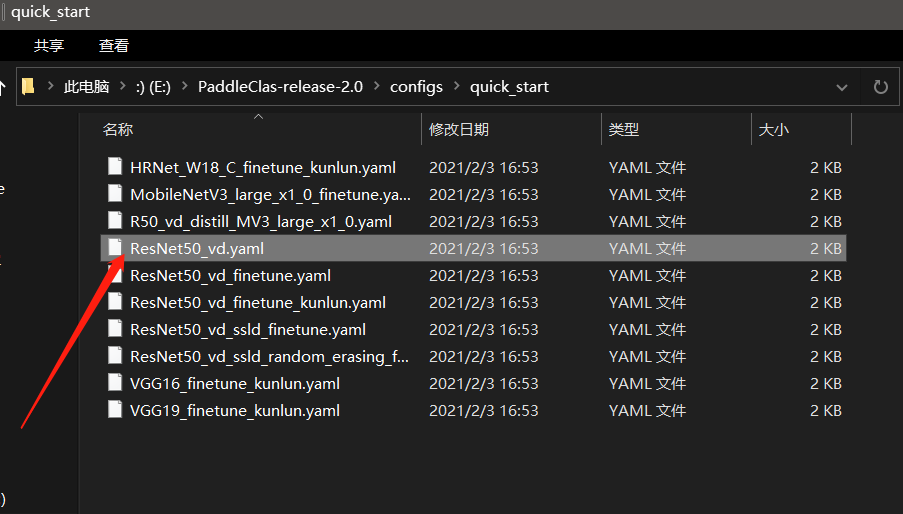The width and height of the screenshot is (903, 514).
Task: Expand chevron after configs breadcrumb
Action: [457, 86]
